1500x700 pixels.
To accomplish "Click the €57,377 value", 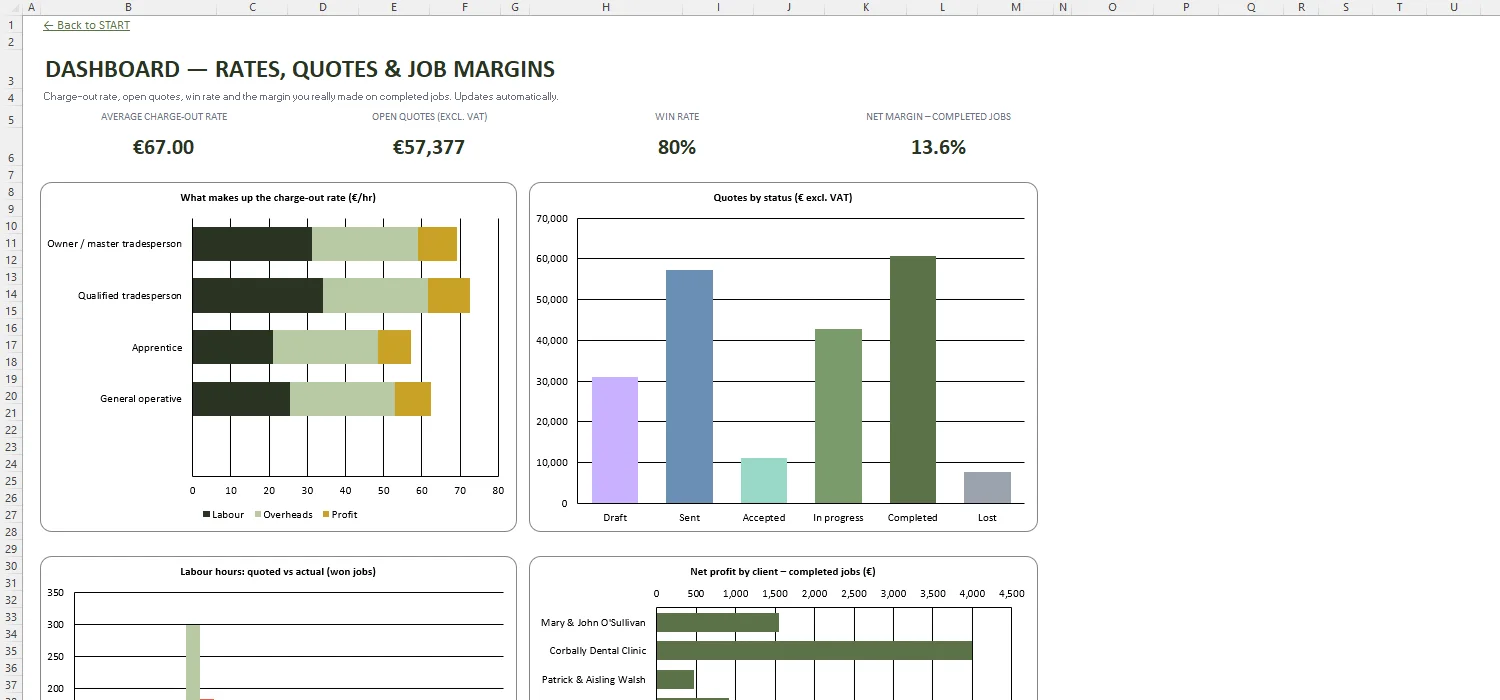I will pyautogui.click(x=429, y=147).
